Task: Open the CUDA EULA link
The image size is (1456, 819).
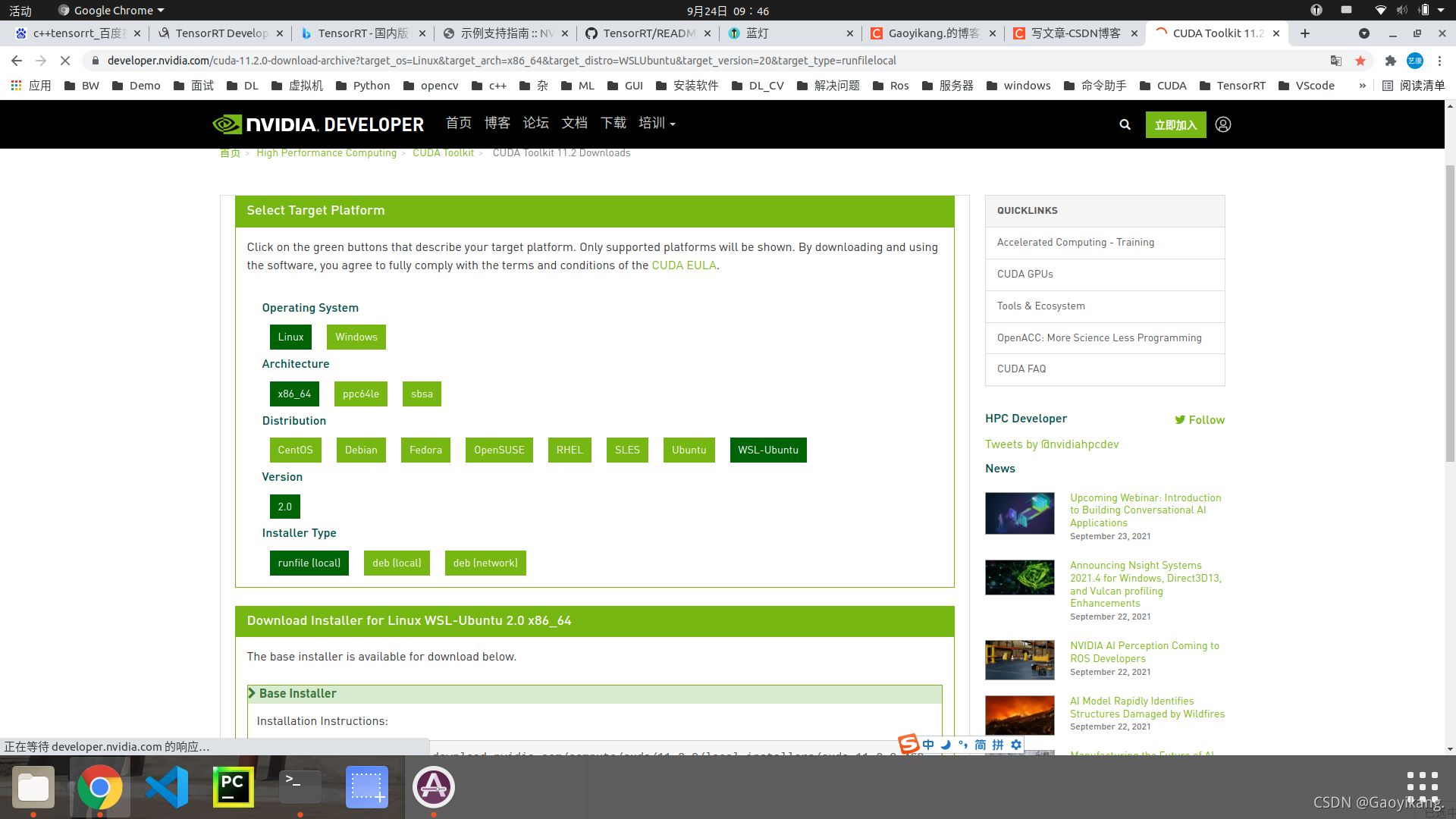Action: (683, 265)
